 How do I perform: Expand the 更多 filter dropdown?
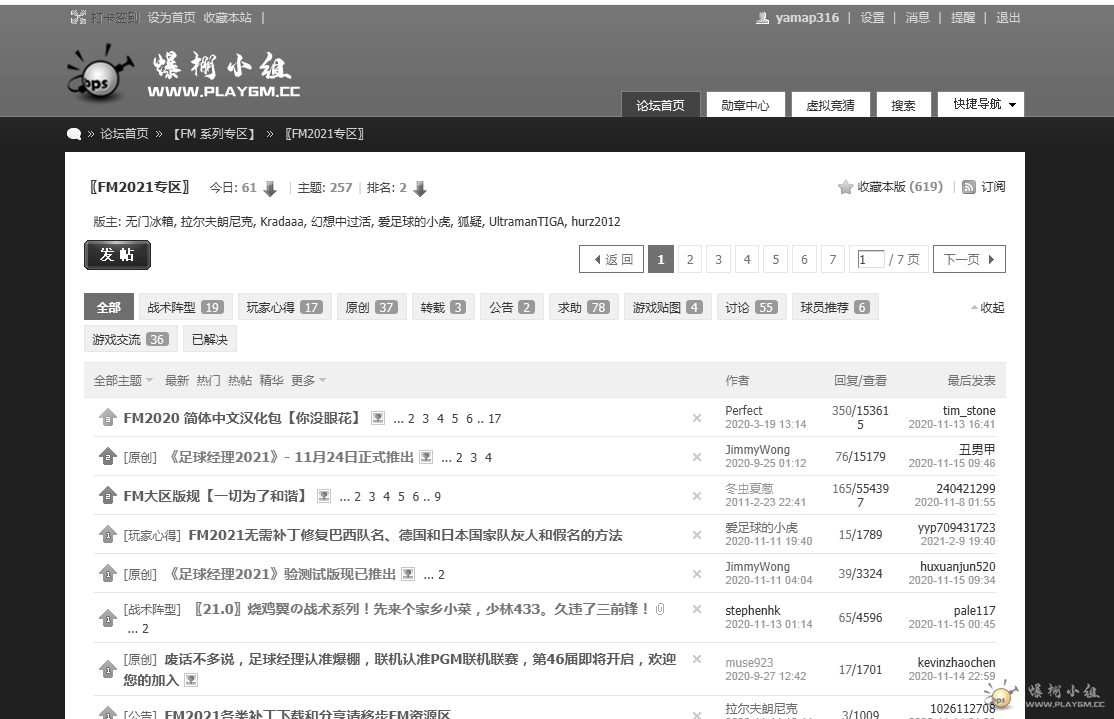point(308,380)
